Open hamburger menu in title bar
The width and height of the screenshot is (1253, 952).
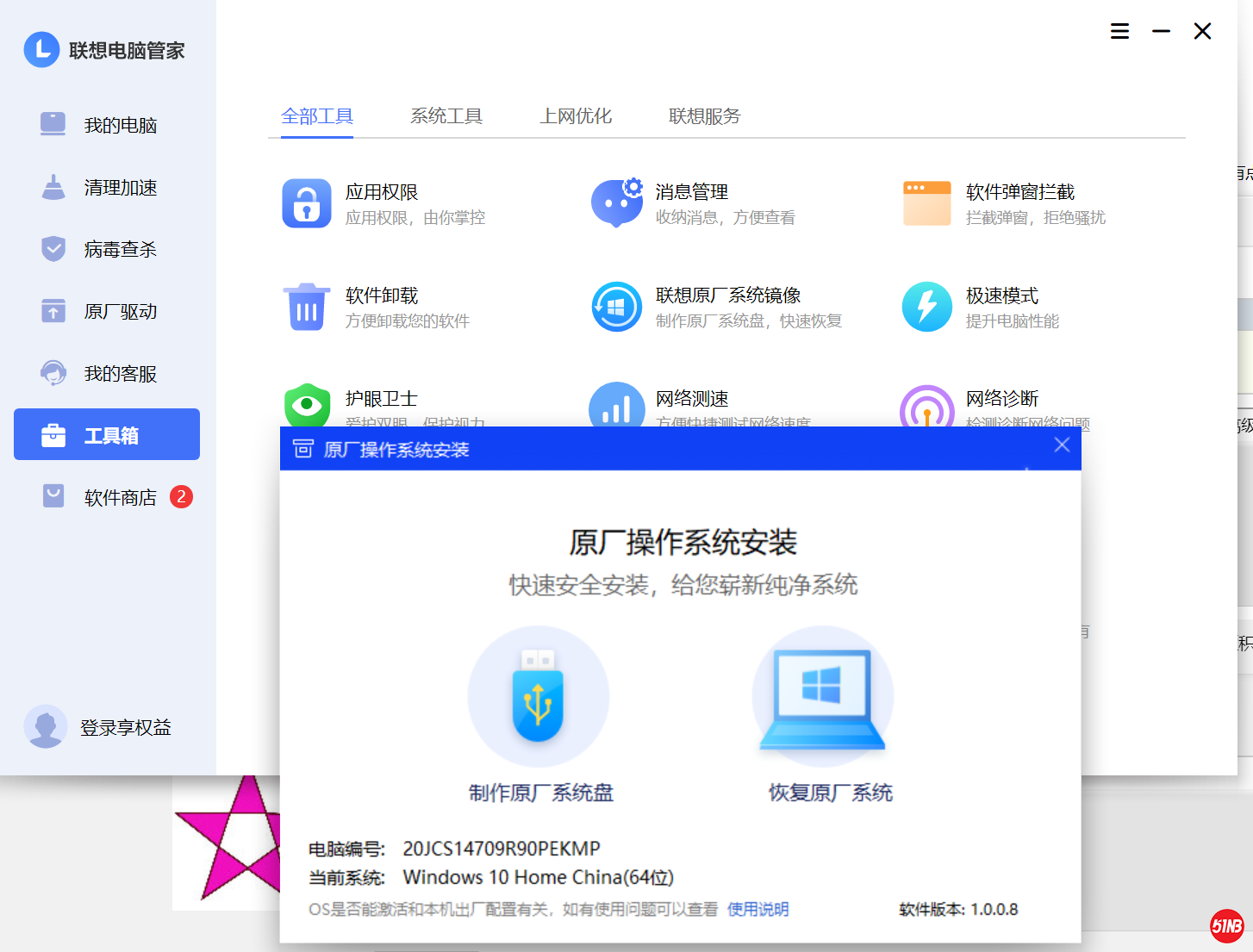coord(1119,32)
